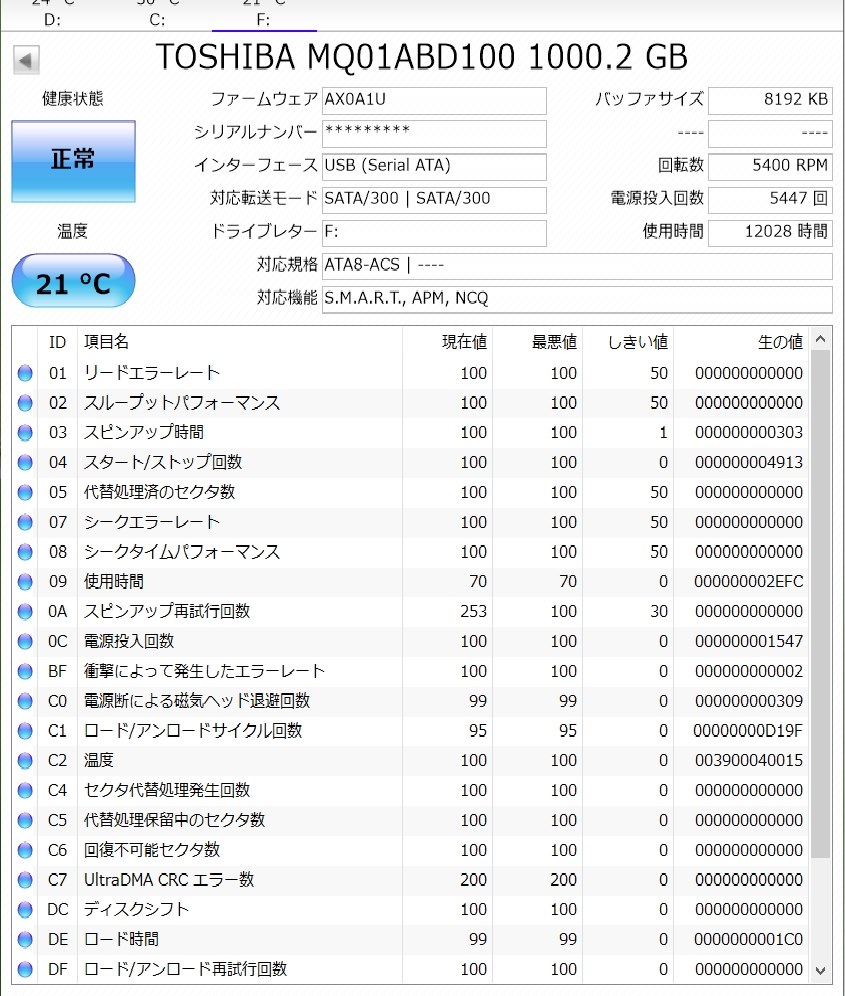Click the buffer size value 8192 KB

click(770, 100)
